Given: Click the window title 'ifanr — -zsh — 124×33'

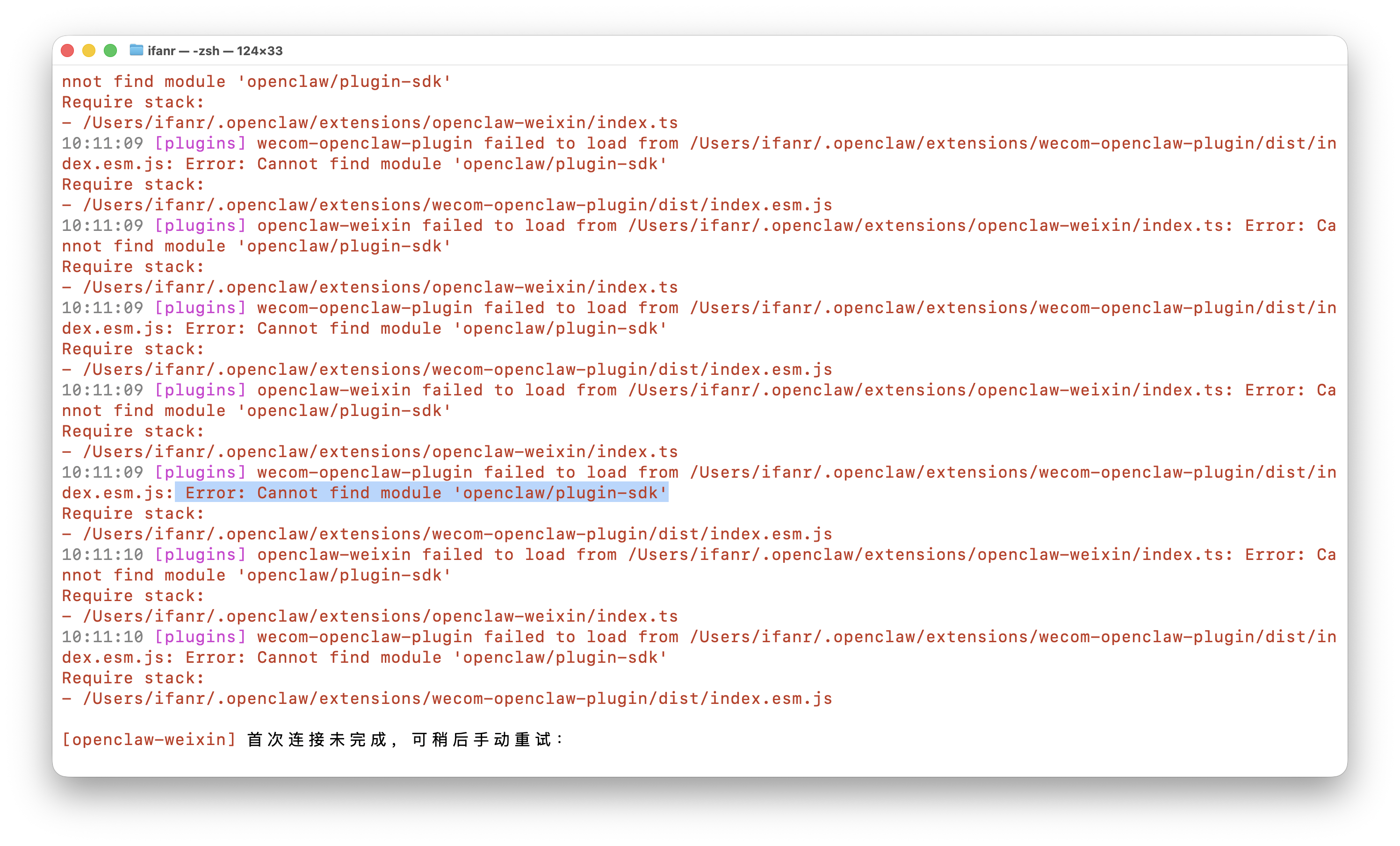Looking at the screenshot, I should tap(215, 50).
